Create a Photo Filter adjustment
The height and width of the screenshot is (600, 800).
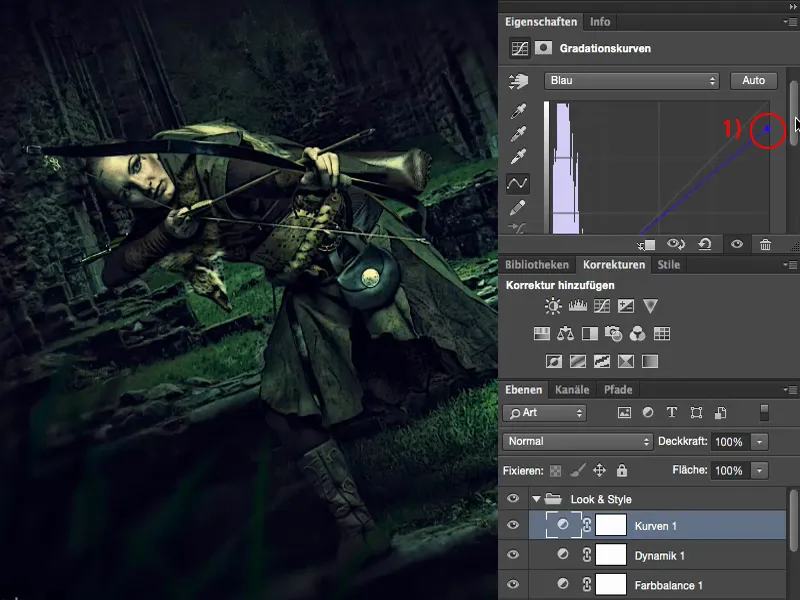coord(612,333)
